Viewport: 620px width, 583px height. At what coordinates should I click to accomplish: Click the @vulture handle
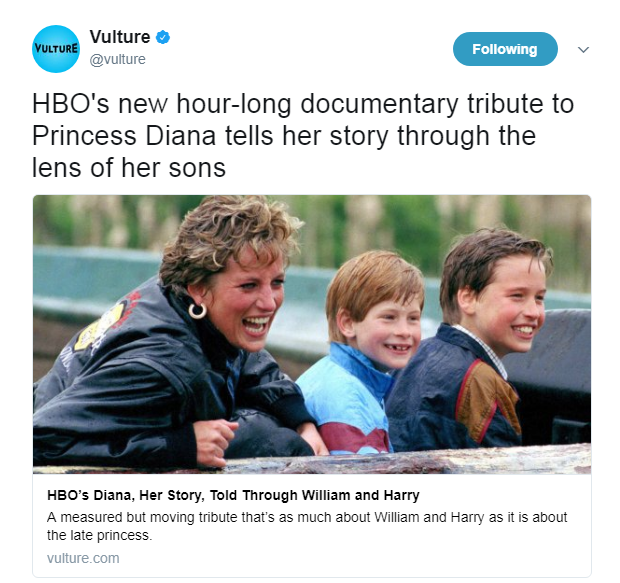pos(117,59)
